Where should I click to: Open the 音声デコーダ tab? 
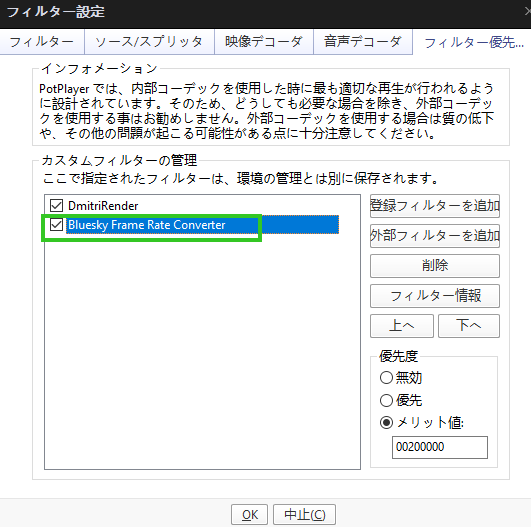tap(363, 42)
